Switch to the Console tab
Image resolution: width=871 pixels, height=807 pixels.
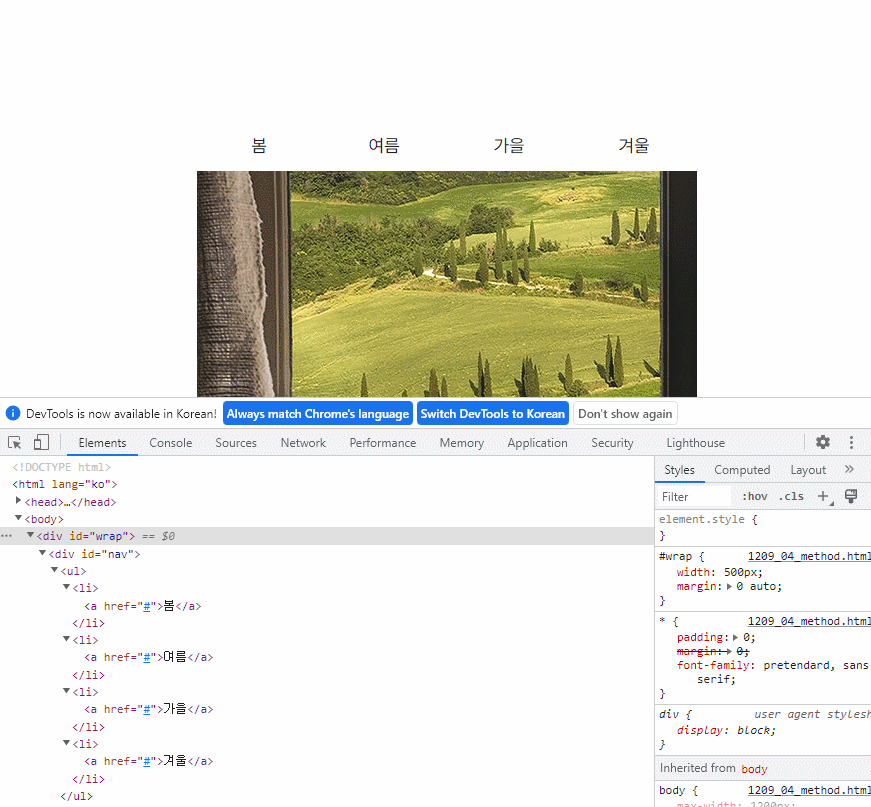pos(171,443)
